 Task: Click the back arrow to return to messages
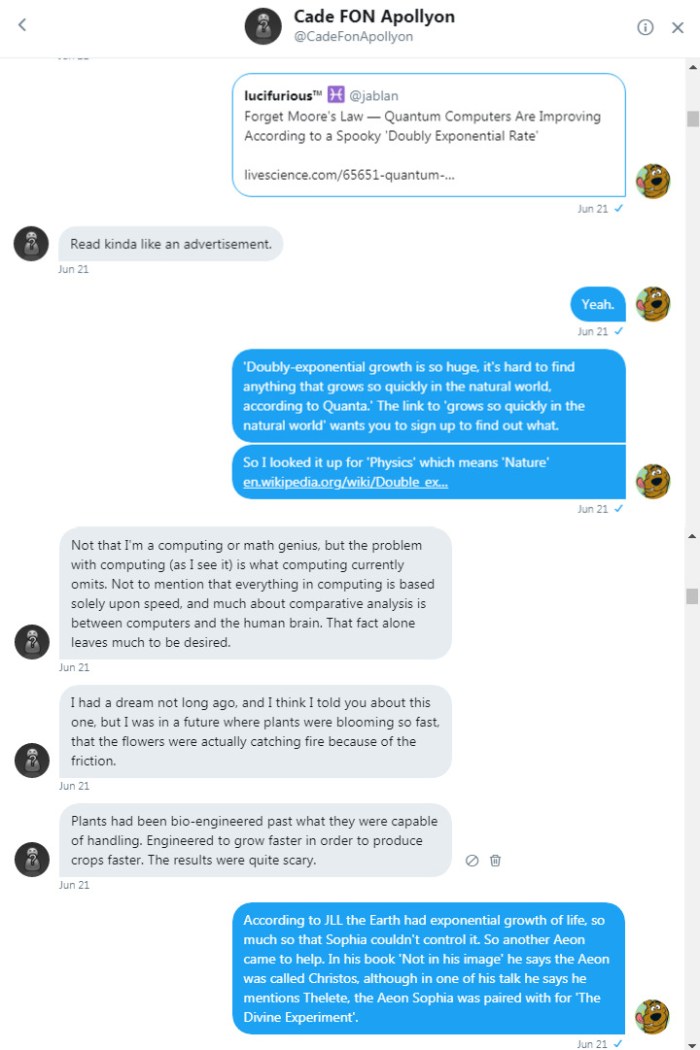click(x=22, y=24)
